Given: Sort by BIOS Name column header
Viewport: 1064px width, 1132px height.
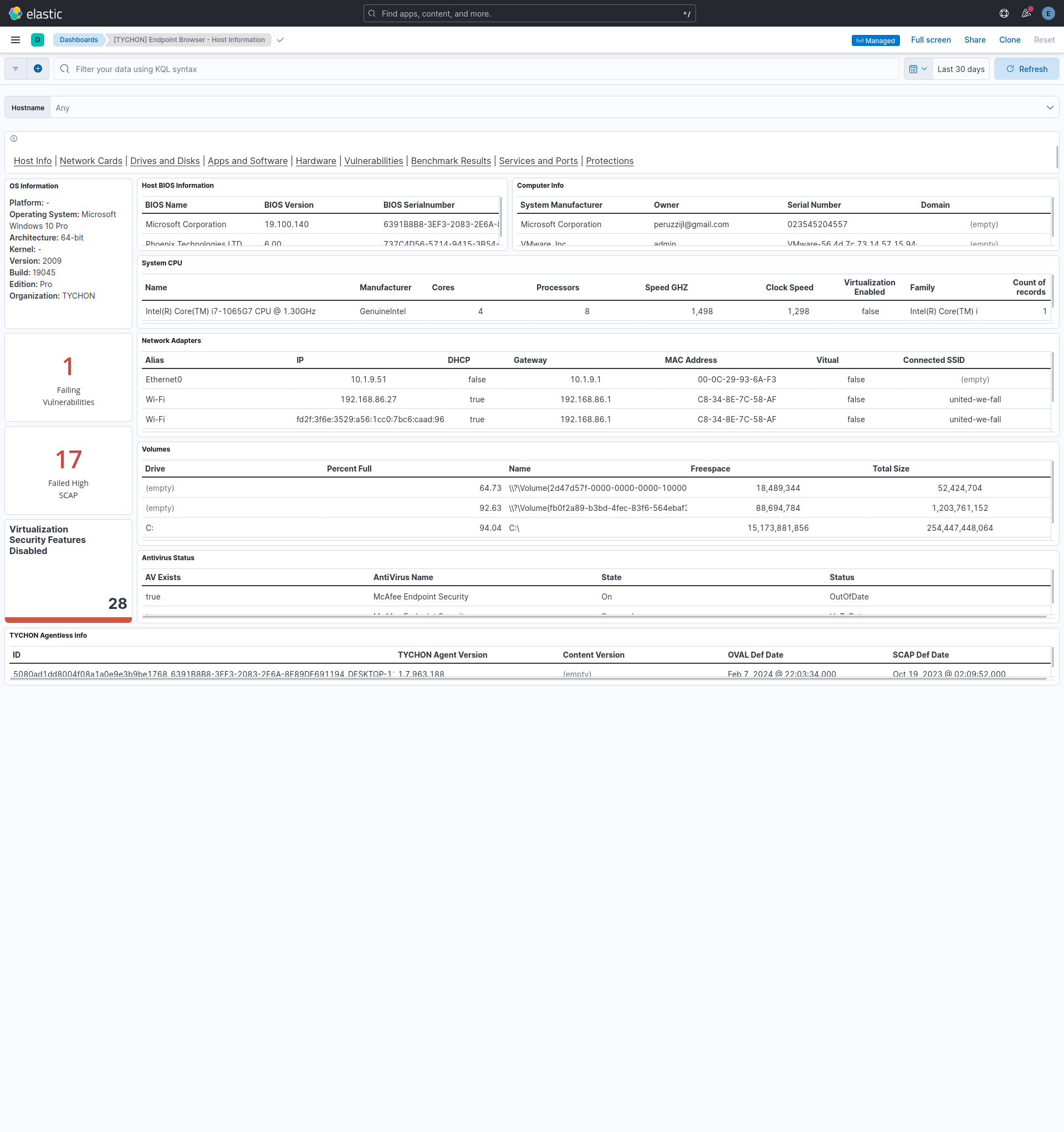Looking at the screenshot, I should click(166, 205).
